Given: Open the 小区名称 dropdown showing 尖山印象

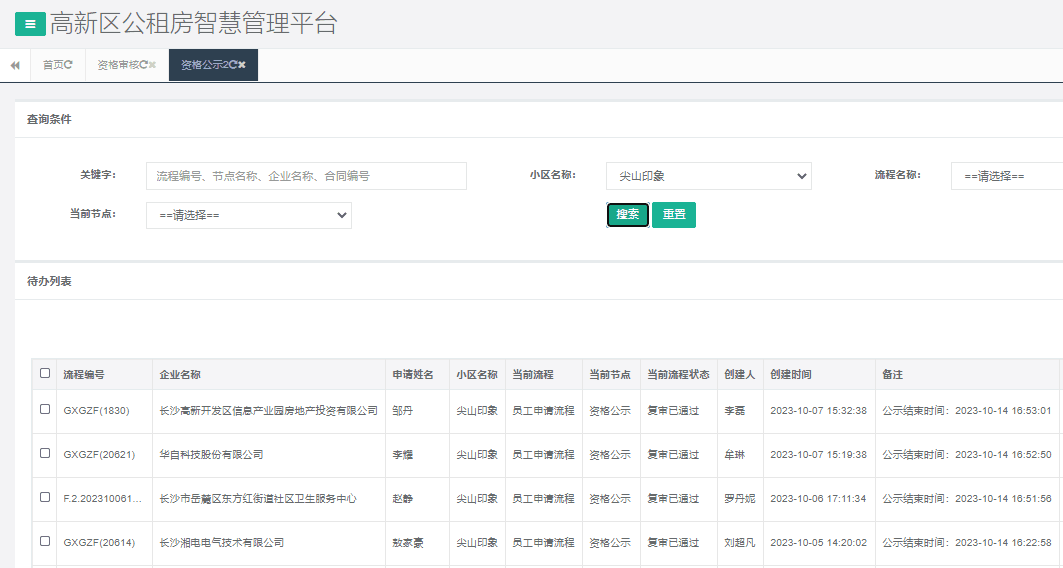Looking at the screenshot, I should pyautogui.click(x=708, y=176).
